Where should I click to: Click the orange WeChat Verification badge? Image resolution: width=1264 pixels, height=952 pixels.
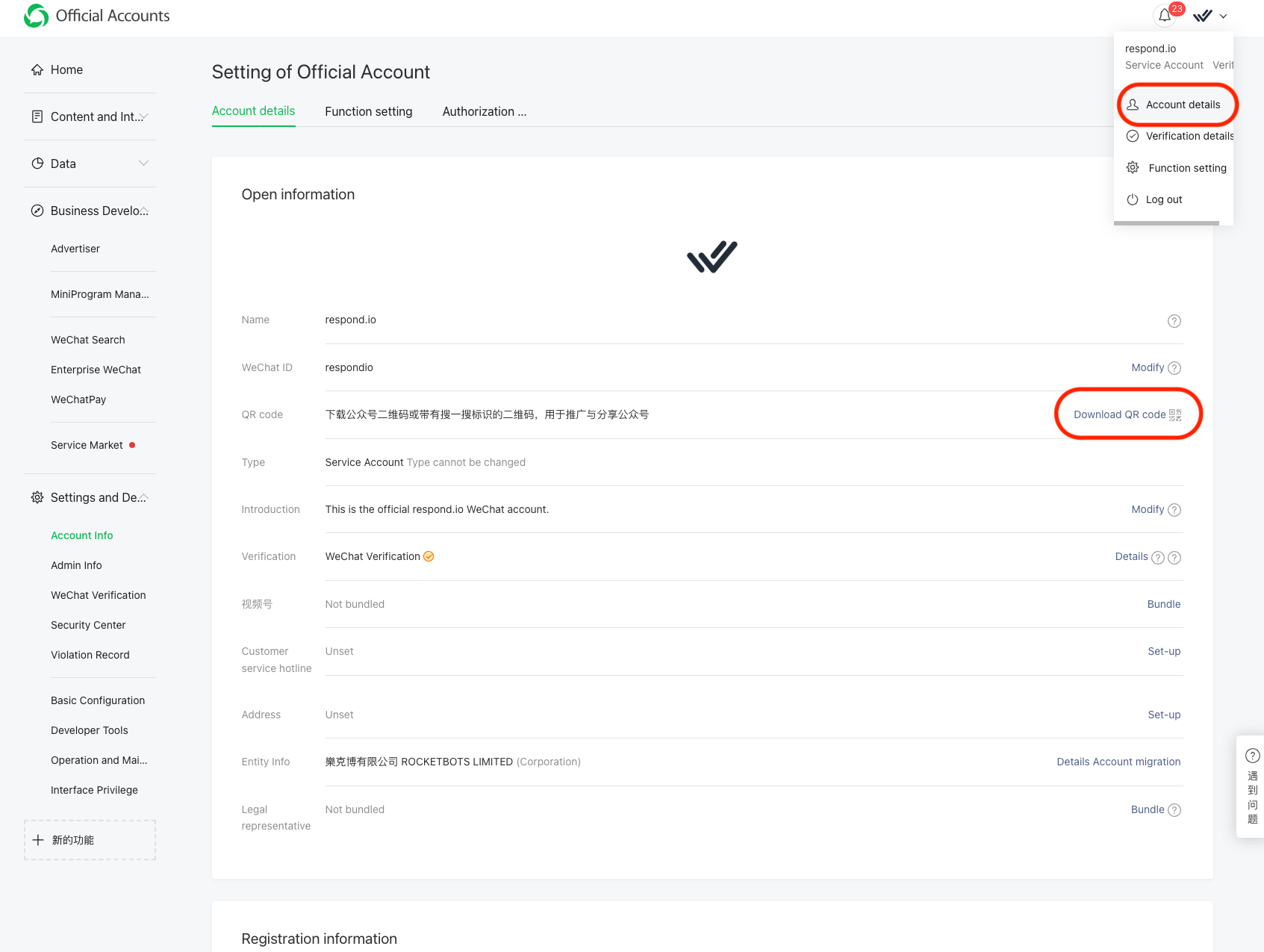click(429, 556)
